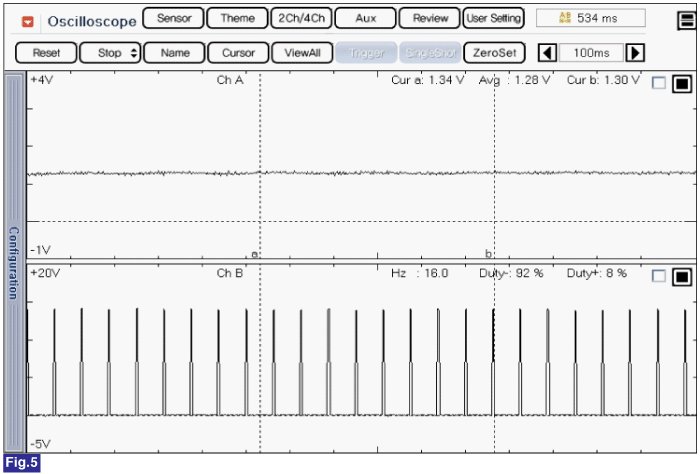The height and width of the screenshot is (474, 700).
Task: Click the ViewAll button
Action: tap(301, 53)
